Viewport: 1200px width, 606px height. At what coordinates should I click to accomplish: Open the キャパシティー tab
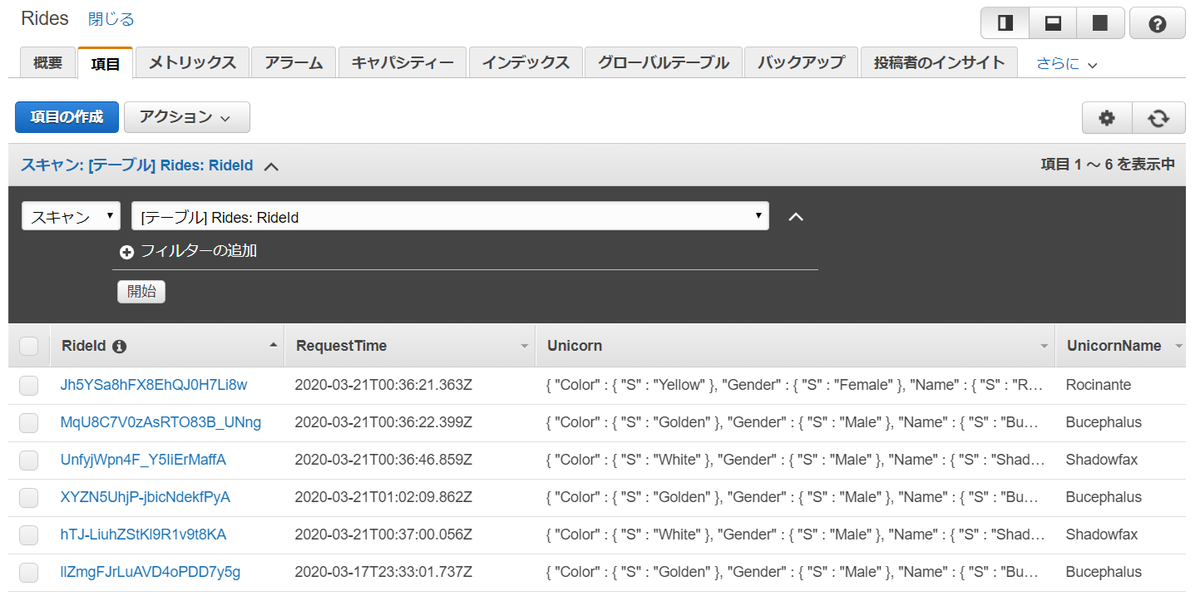point(402,62)
